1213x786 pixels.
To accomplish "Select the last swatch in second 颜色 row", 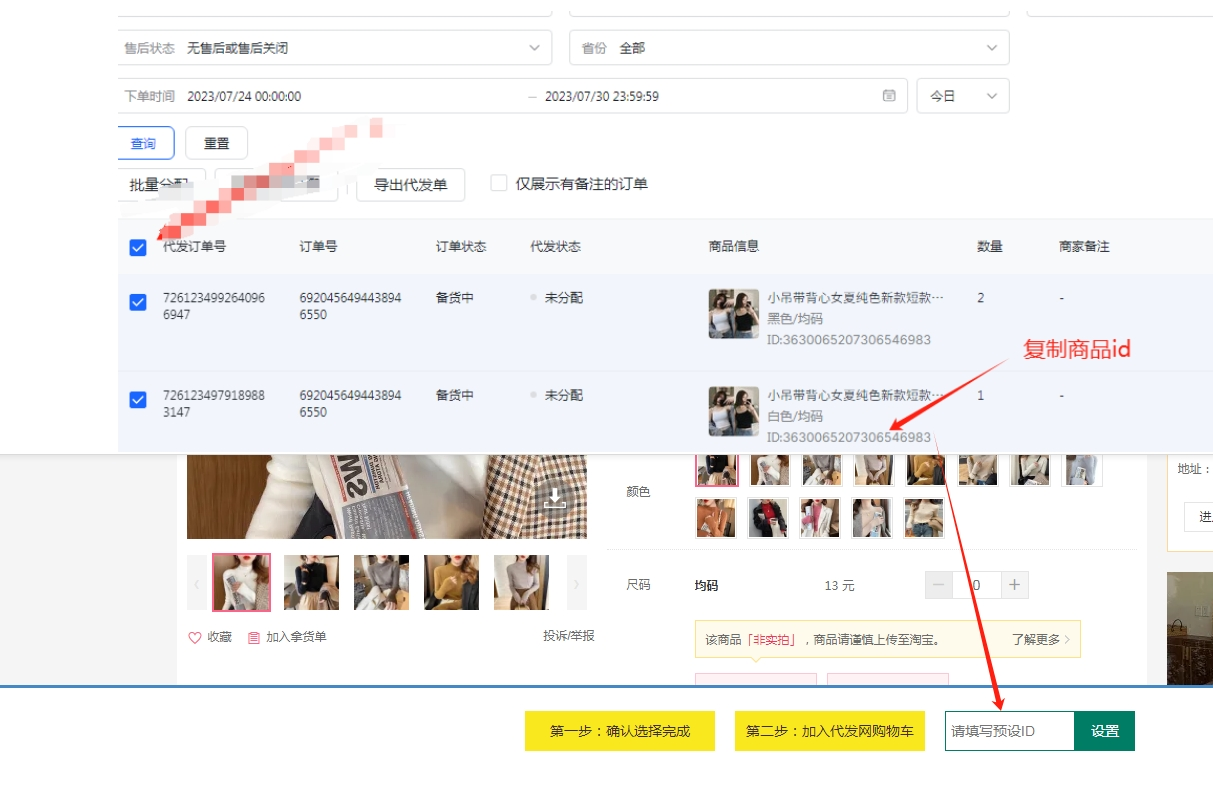I will (925, 518).
